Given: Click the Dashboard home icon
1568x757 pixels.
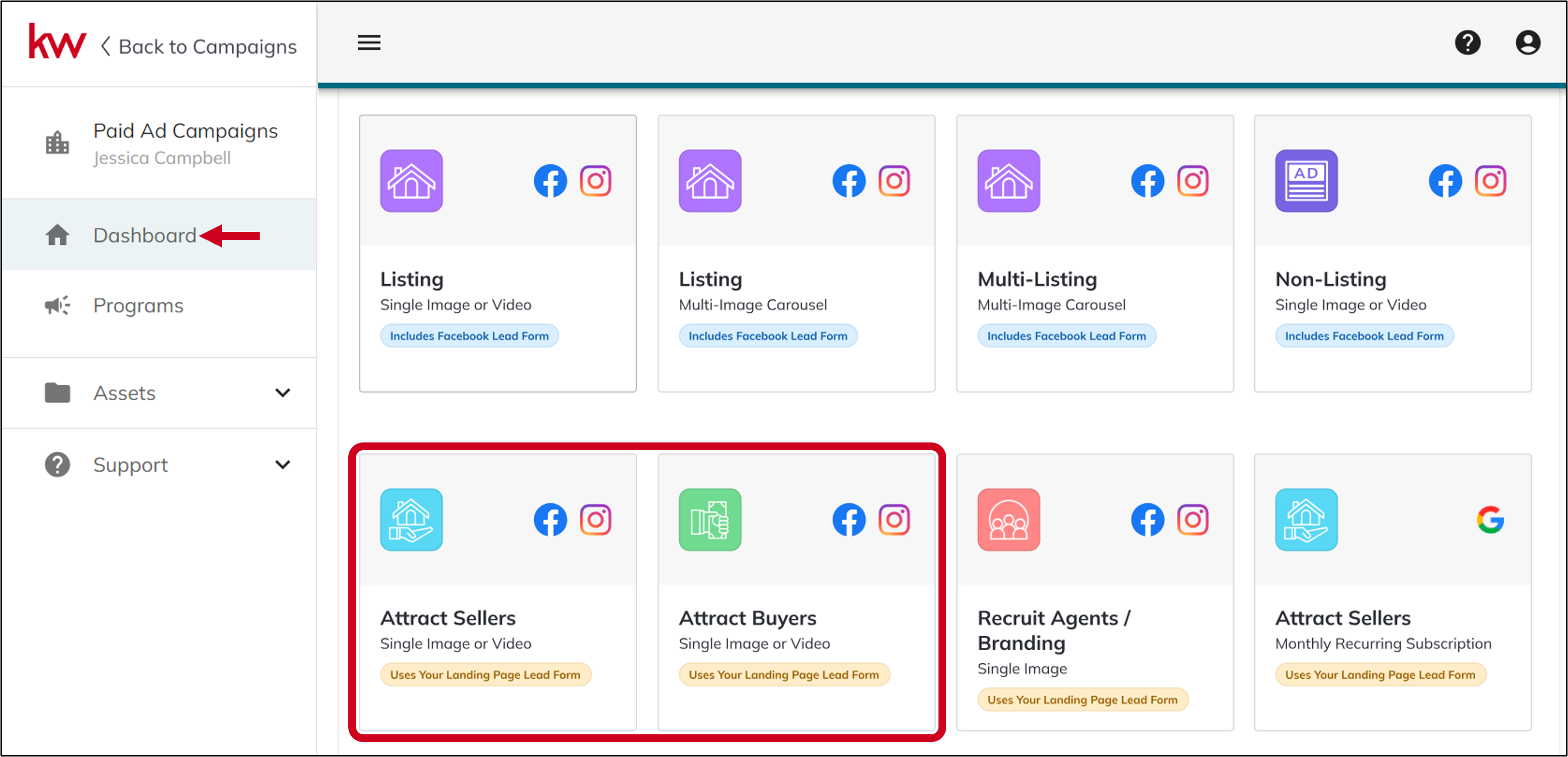Looking at the screenshot, I should coord(57,235).
